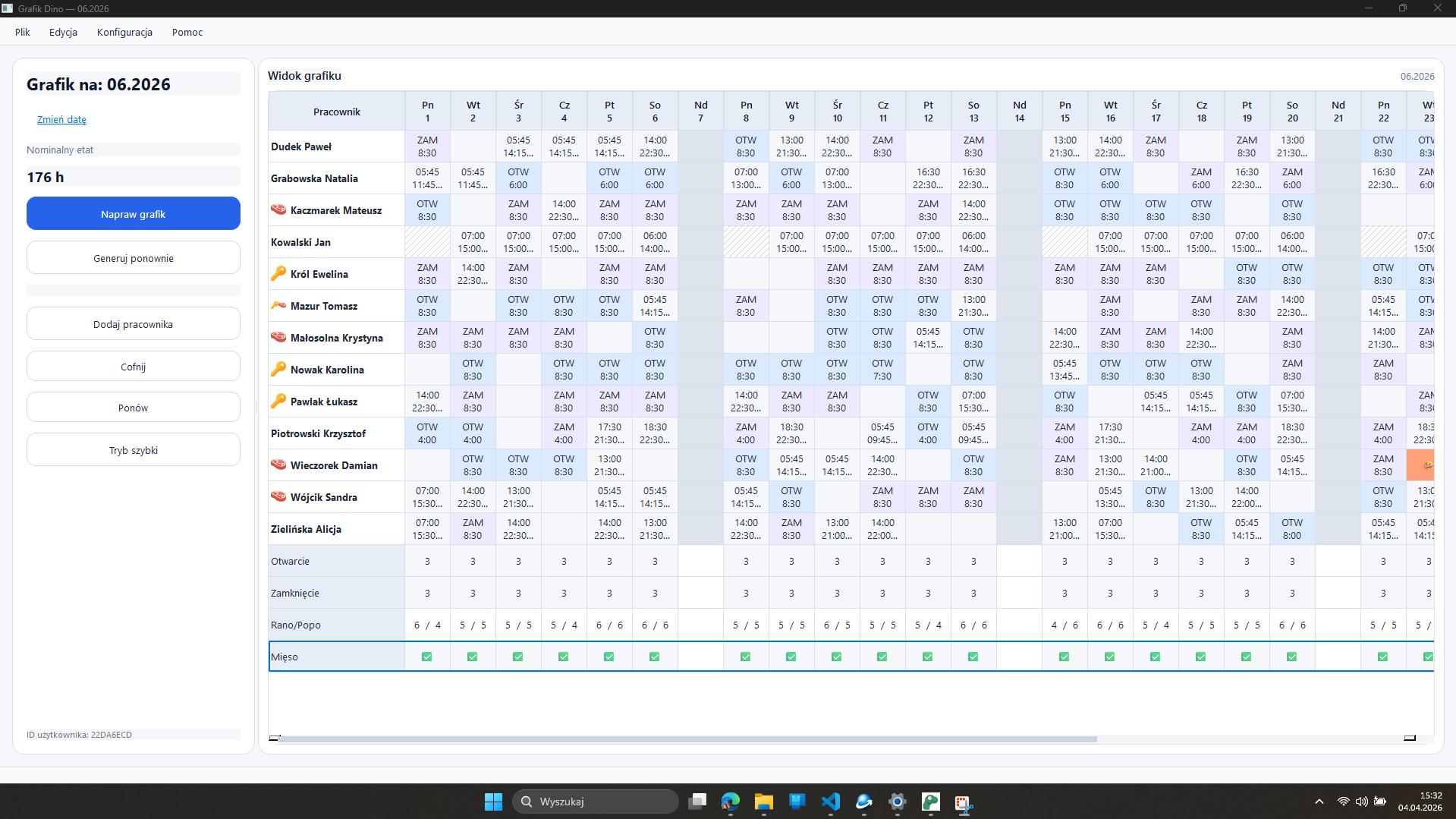The width and height of the screenshot is (1456, 819).
Task: Open Snipping Tool from the taskbar
Action: click(963, 802)
